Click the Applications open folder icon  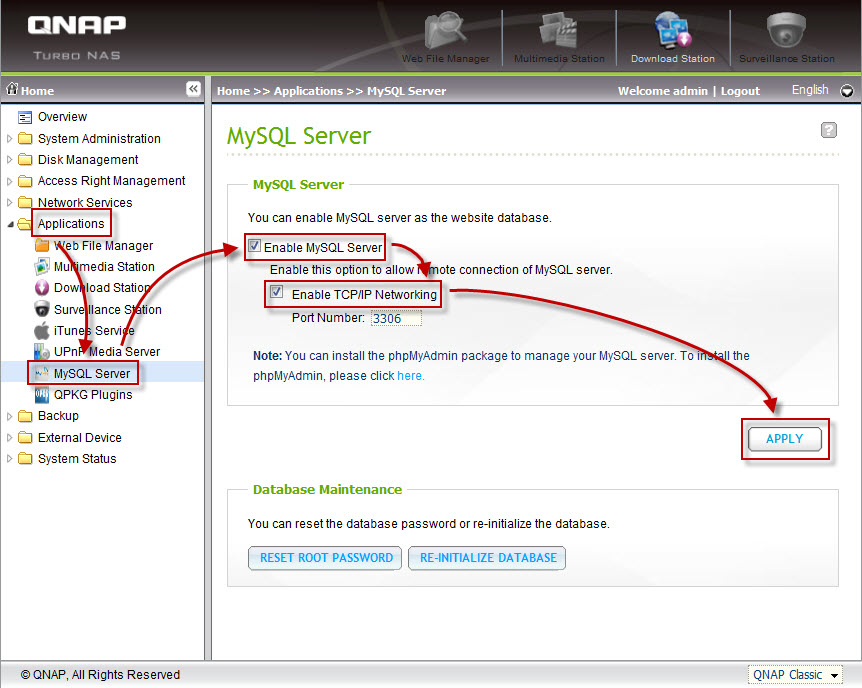[x=25, y=224]
